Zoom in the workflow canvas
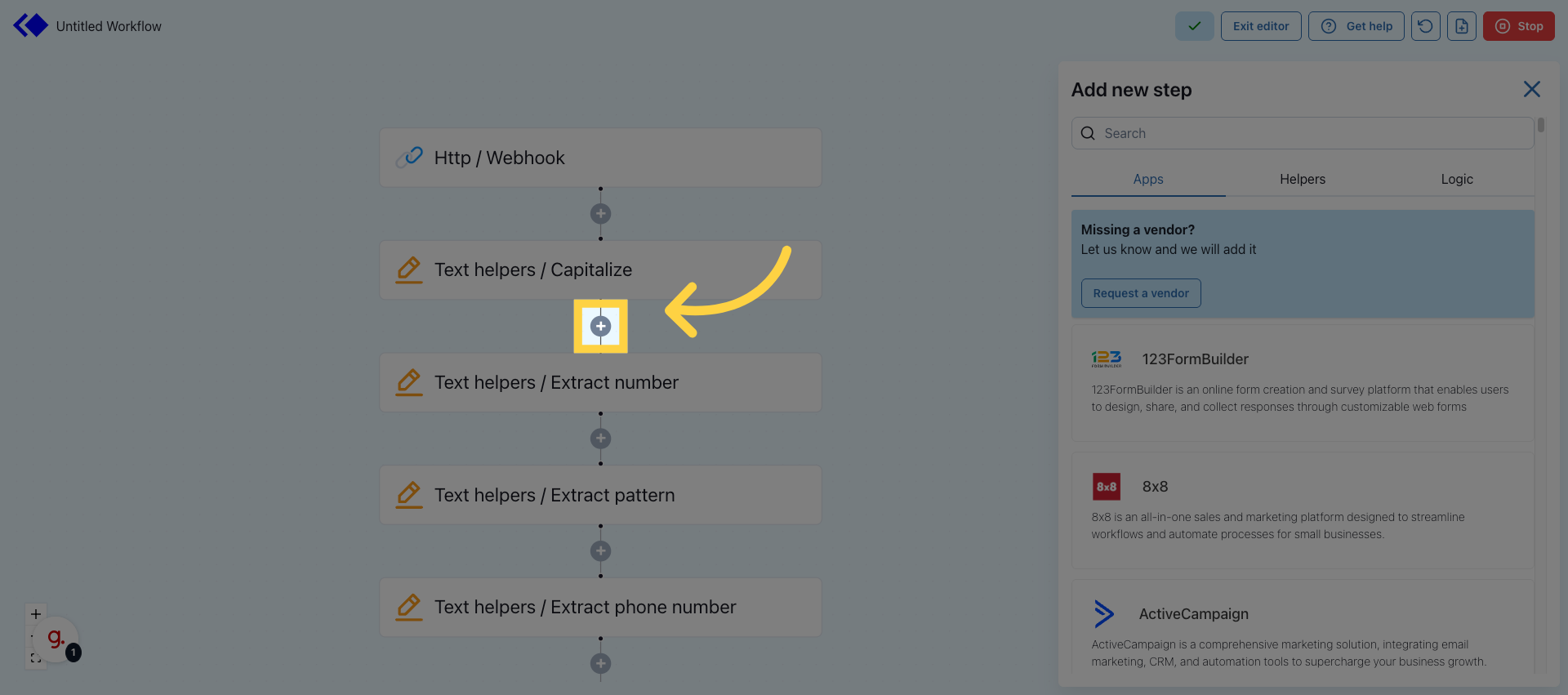 pos(36,613)
